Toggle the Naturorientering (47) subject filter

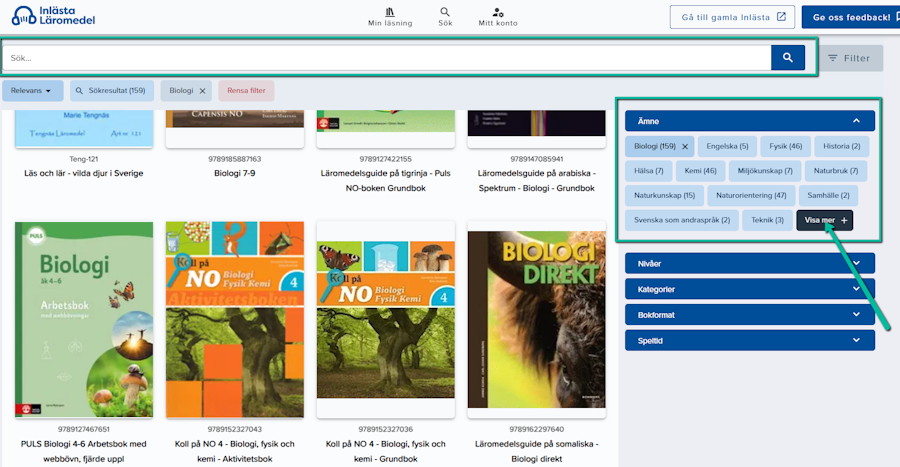tap(751, 196)
